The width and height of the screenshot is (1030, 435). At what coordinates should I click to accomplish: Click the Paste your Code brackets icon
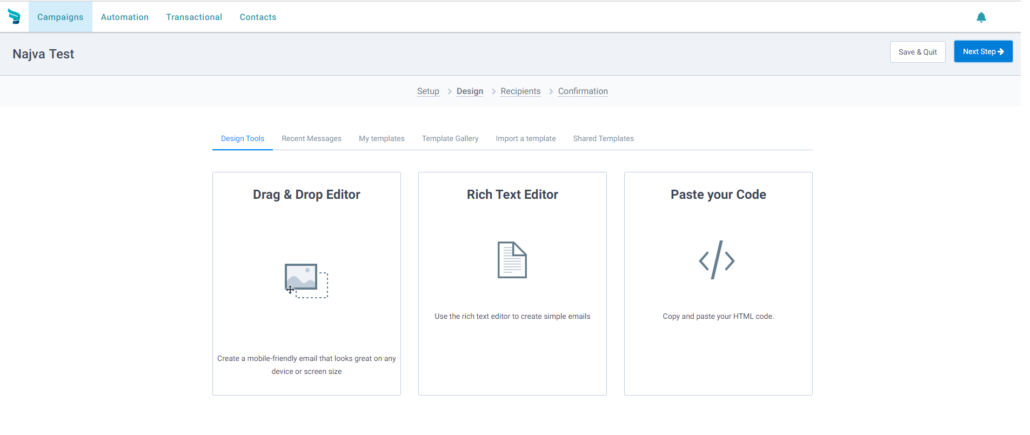pyautogui.click(x=717, y=260)
